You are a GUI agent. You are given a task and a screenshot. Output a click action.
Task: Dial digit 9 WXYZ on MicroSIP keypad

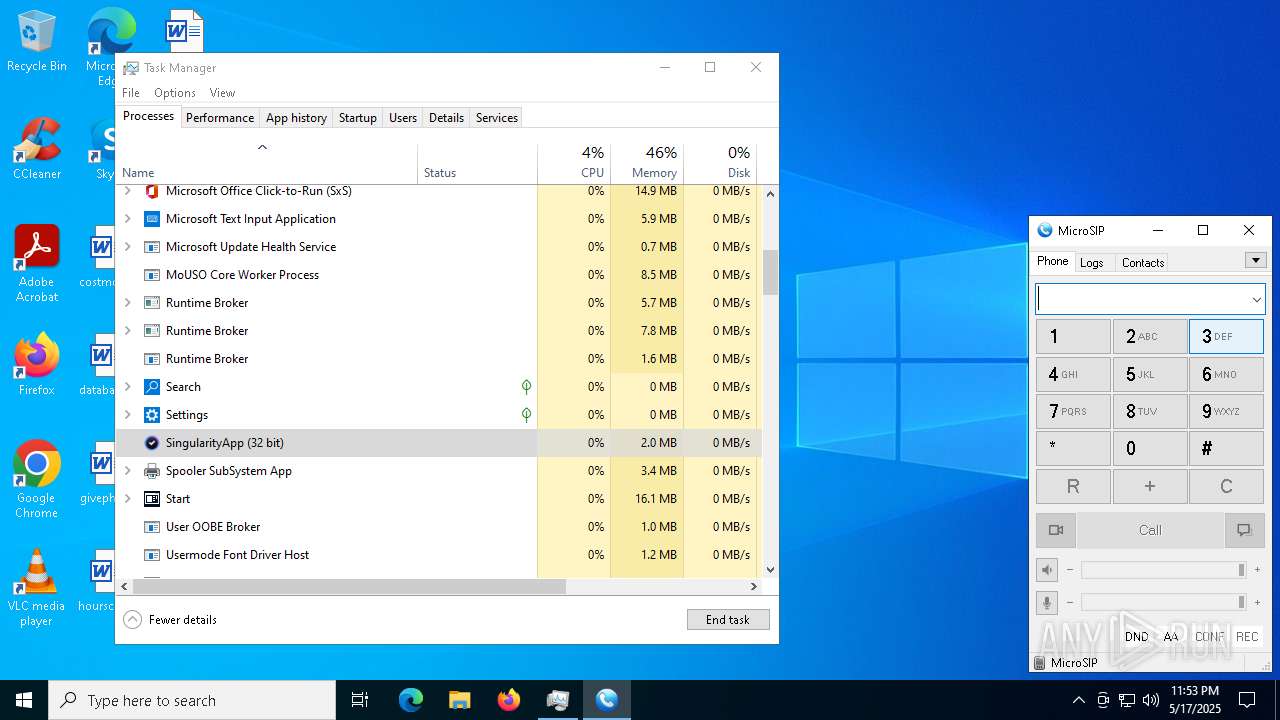[x=1226, y=411]
